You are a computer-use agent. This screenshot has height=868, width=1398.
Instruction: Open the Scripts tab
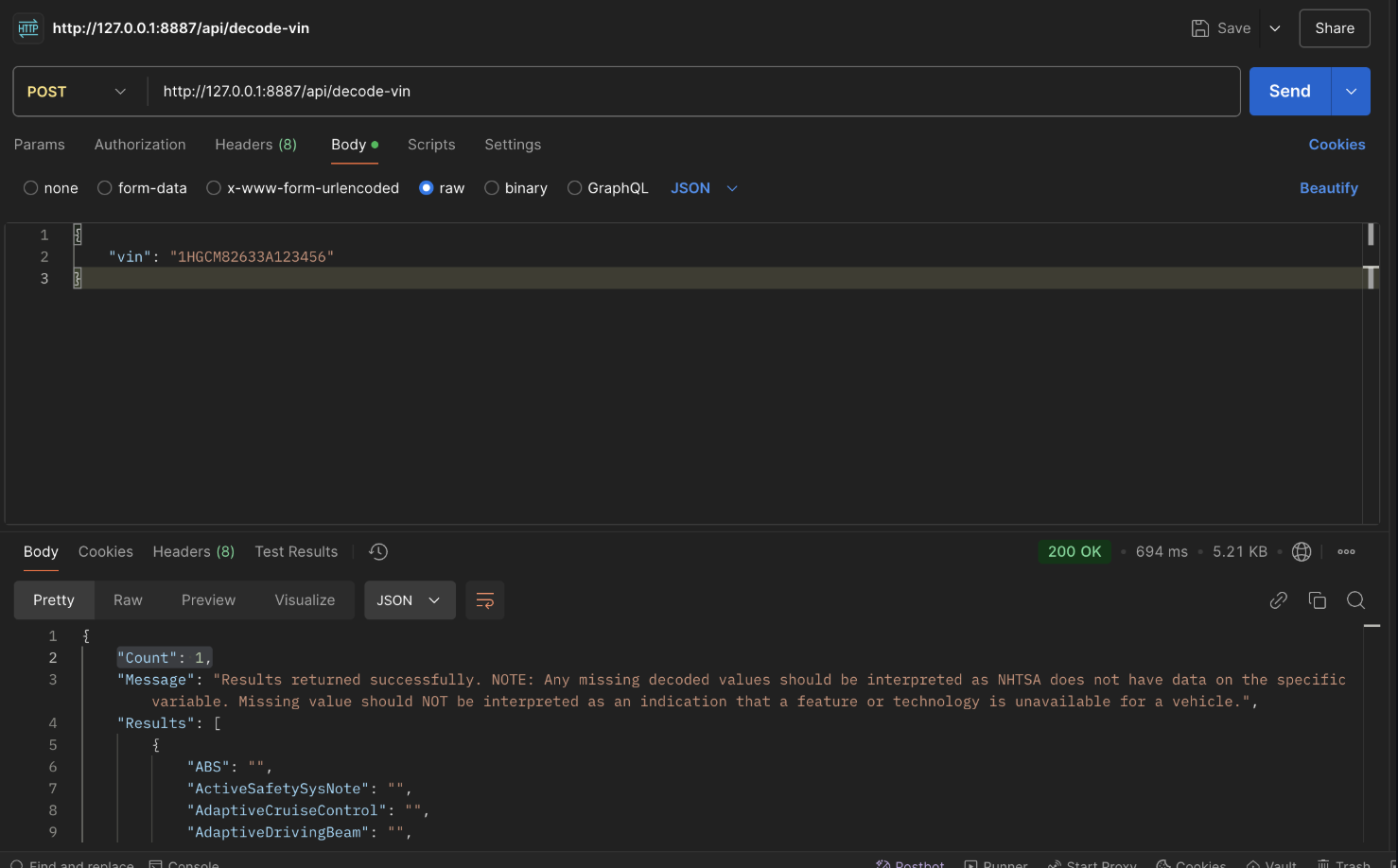[x=431, y=145]
